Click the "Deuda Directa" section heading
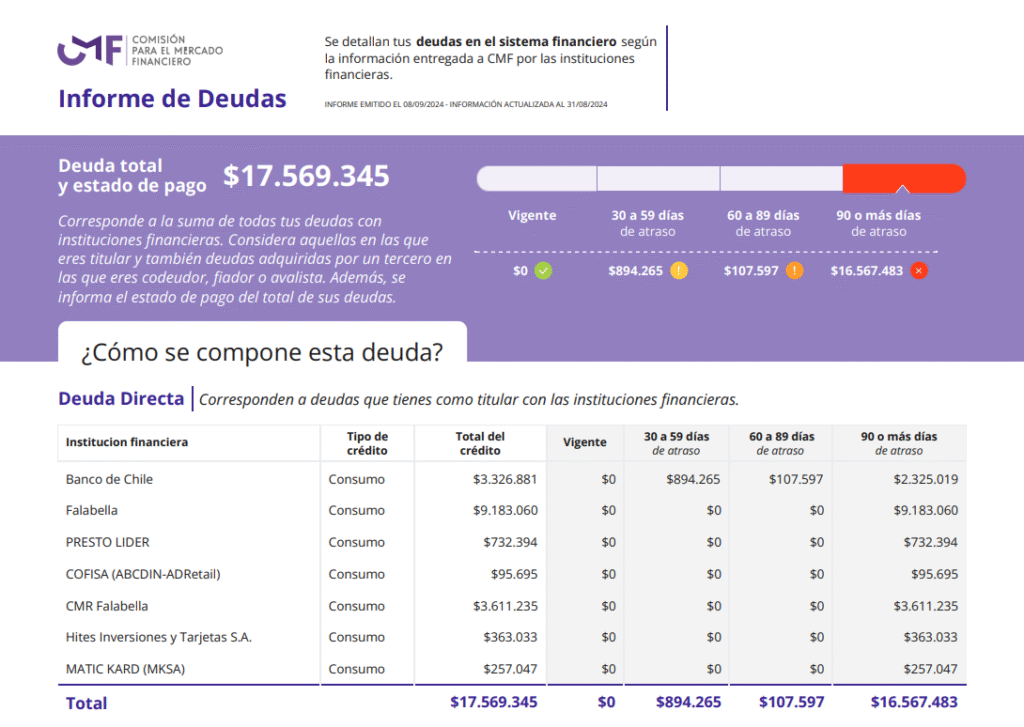The height and width of the screenshot is (727, 1024). [x=121, y=399]
